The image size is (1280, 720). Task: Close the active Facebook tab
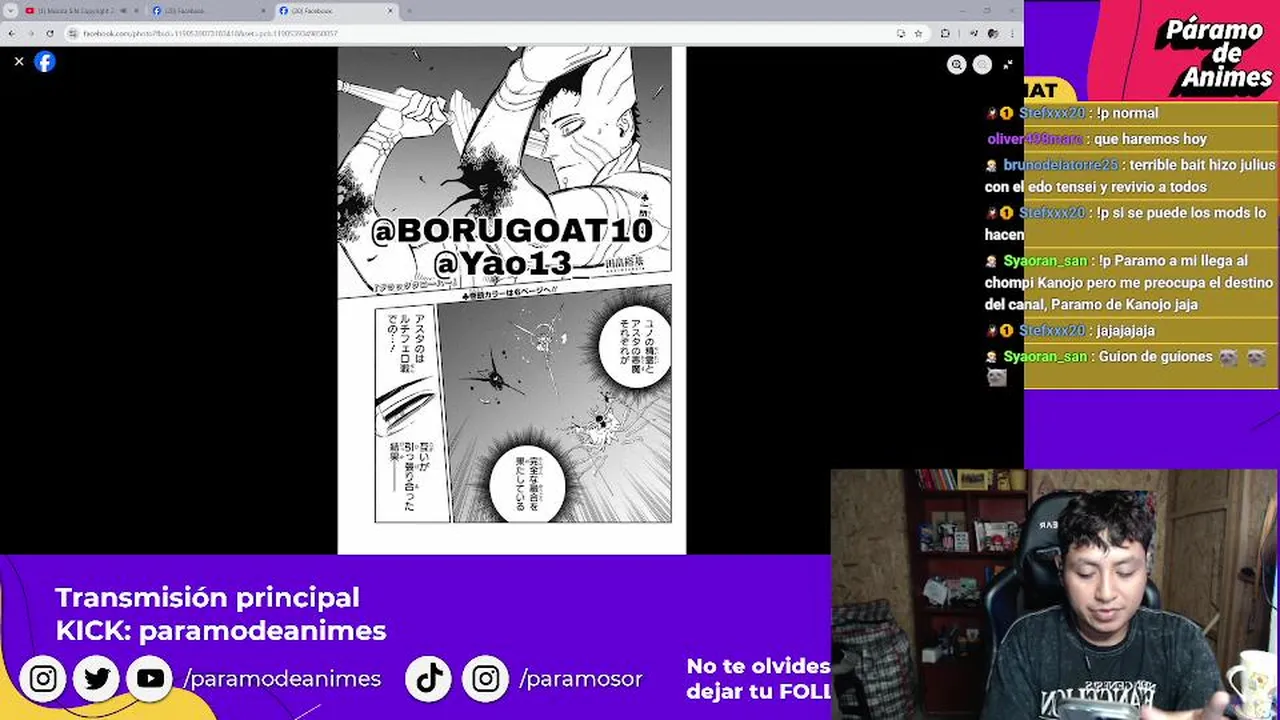pyautogui.click(x=391, y=11)
